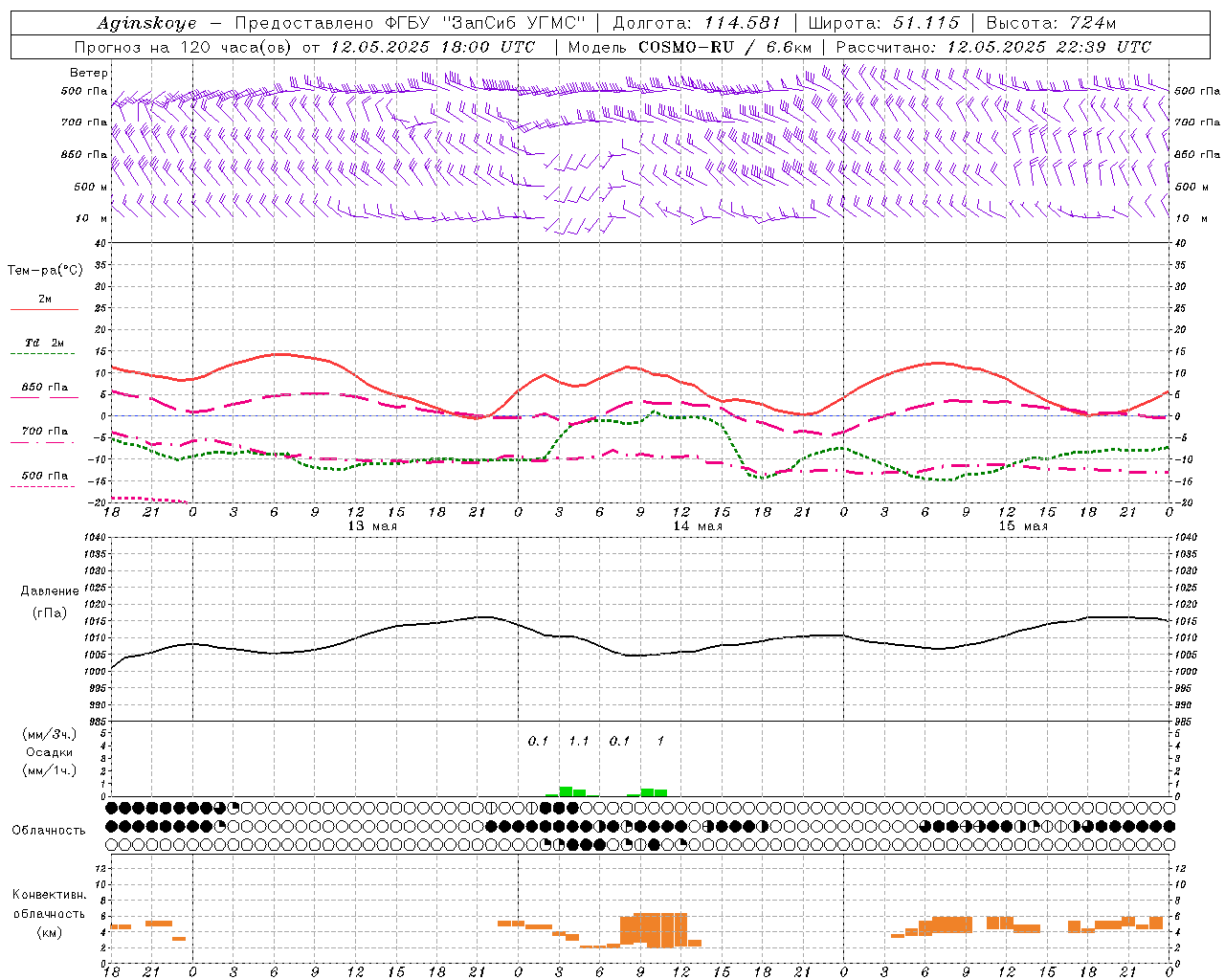
Task: Click forecast start time "12.05.2025 18:00 UTC"
Action: point(433,47)
